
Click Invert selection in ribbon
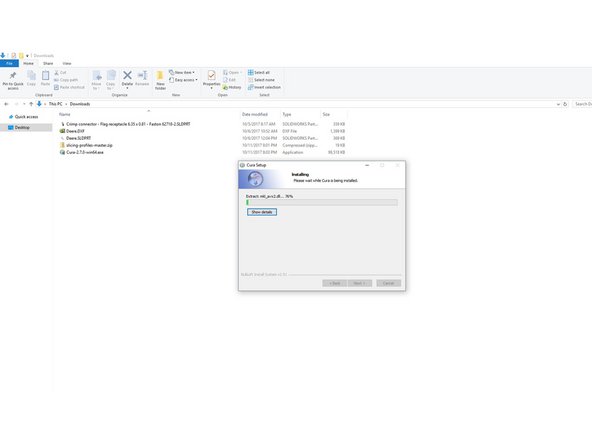pyautogui.click(x=264, y=87)
